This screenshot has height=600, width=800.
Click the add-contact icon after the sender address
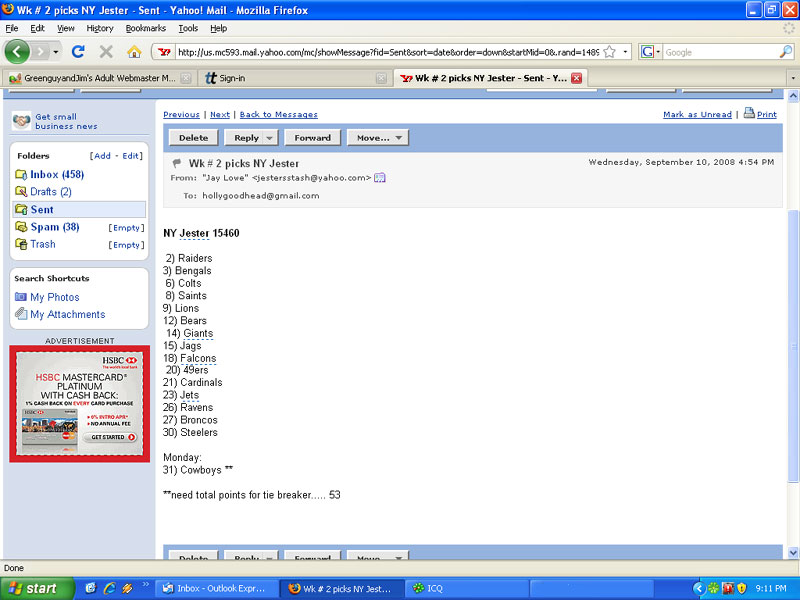coord(380,178)
